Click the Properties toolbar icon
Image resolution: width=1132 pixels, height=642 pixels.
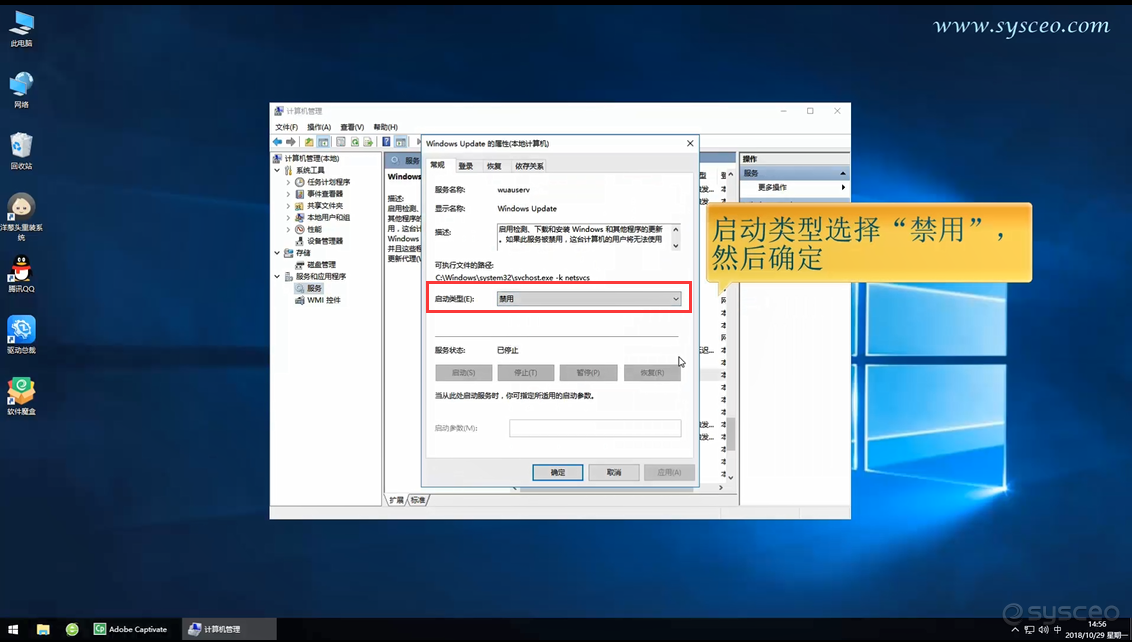click(341, 142)
